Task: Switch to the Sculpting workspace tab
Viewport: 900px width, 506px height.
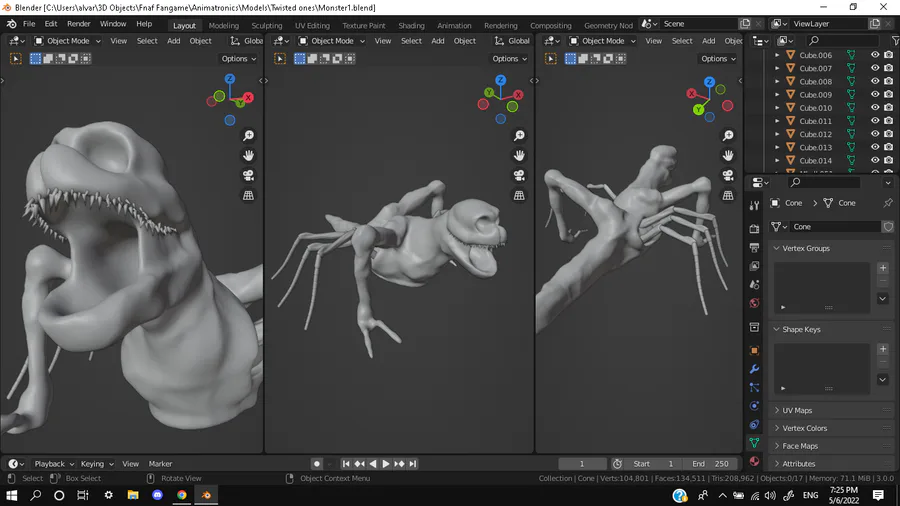Action: pos(266,25)
